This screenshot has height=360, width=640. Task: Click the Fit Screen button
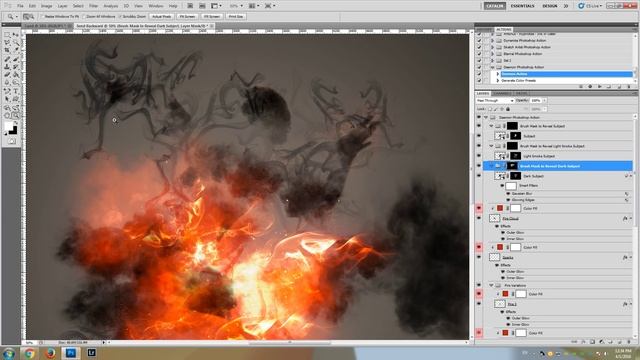click(187, 16)
